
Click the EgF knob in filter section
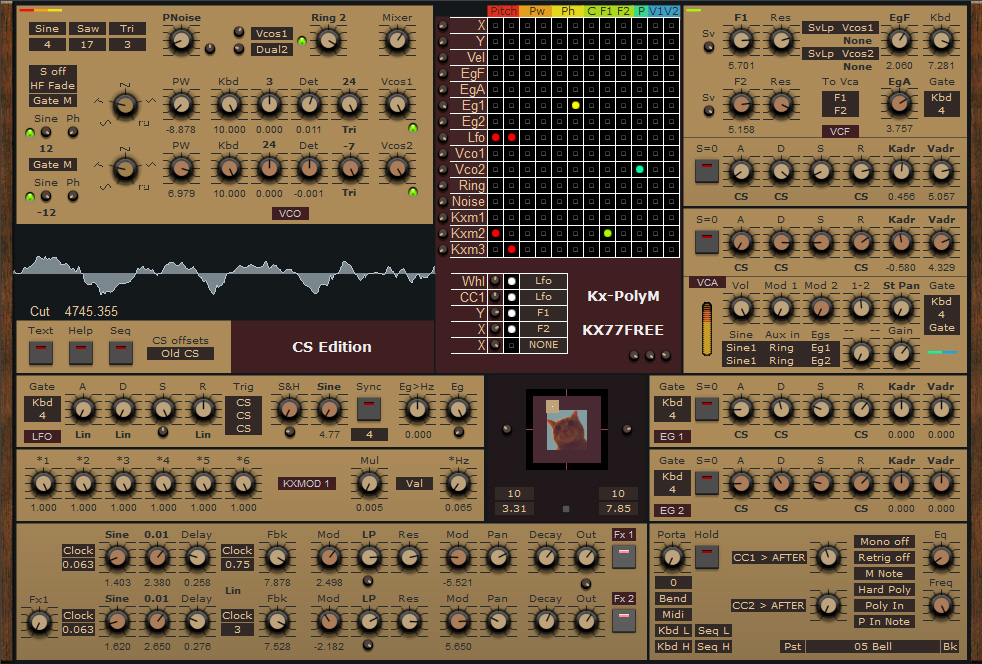coord(899,41)
